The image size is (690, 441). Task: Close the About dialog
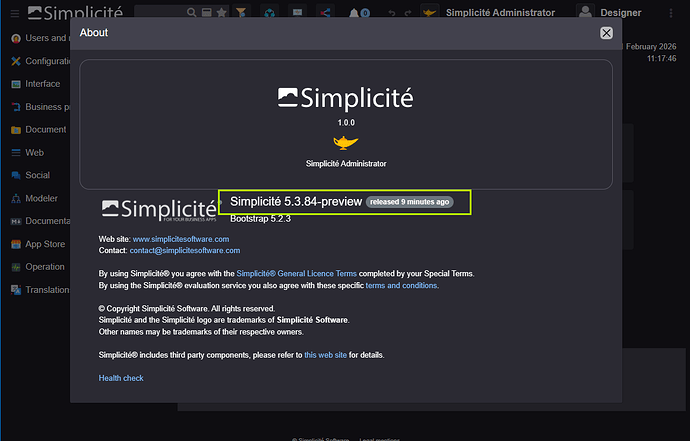pos(606,33)
